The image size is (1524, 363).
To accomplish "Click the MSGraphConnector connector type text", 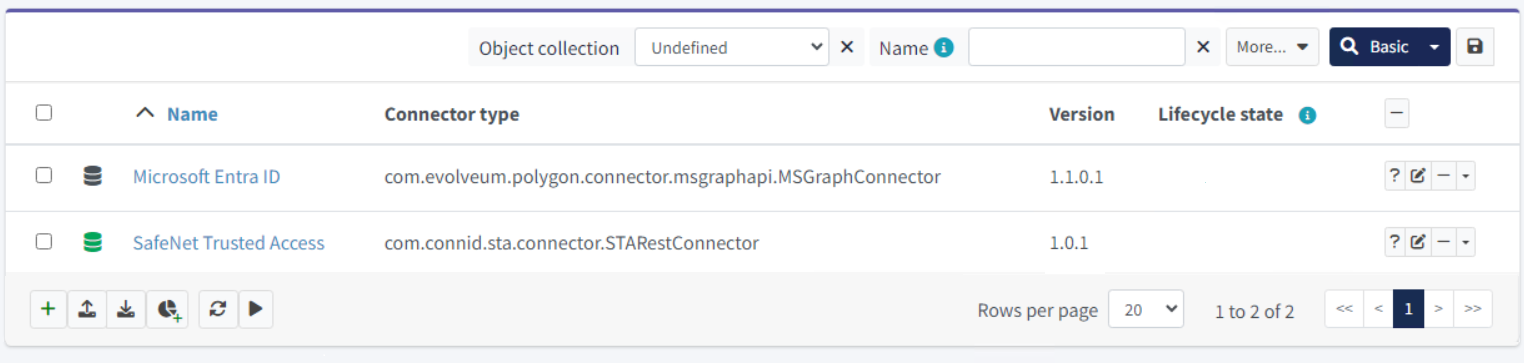I will click(x=662, y=177).
